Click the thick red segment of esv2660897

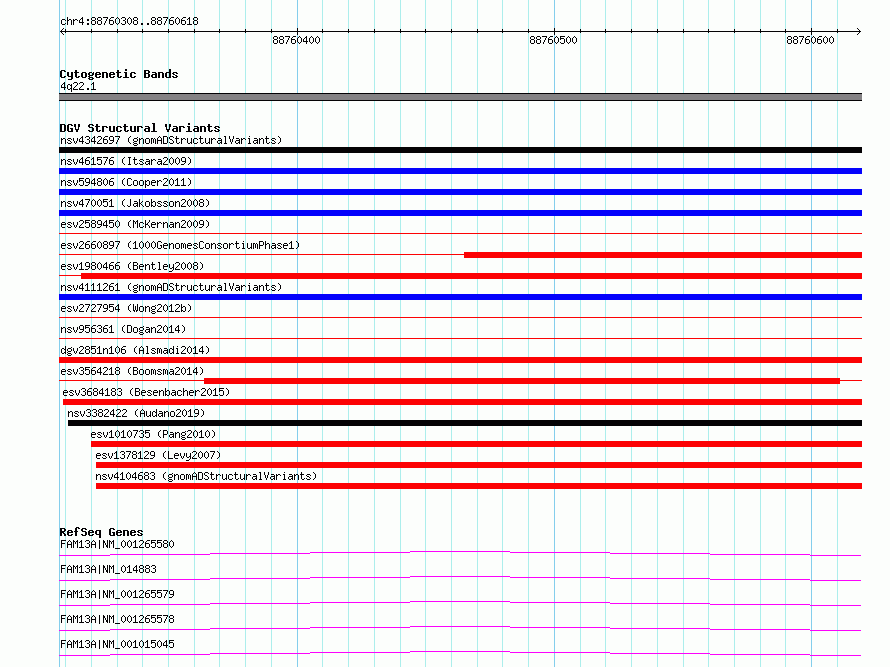(663, 255)
